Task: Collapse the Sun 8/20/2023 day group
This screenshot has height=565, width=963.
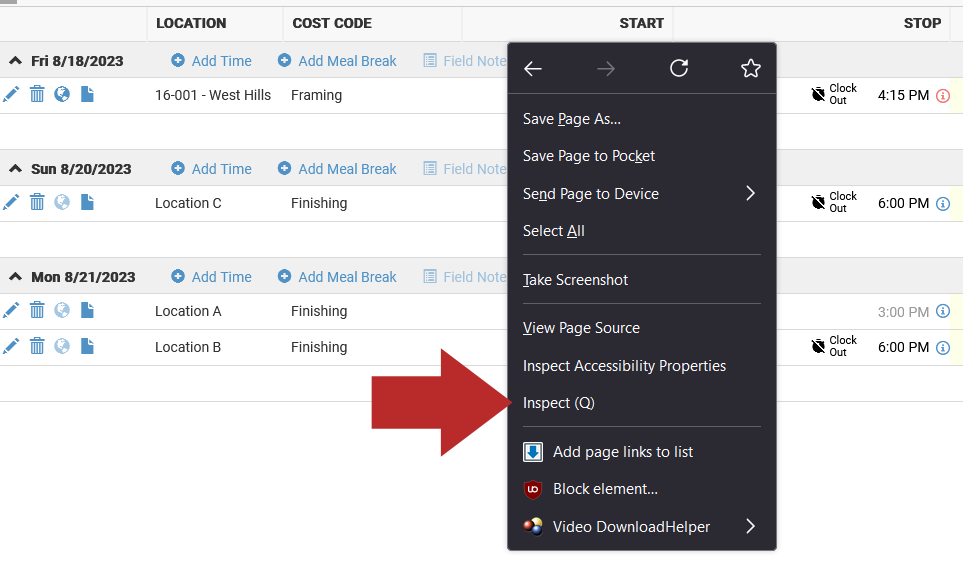Action: tap(16, 169)
